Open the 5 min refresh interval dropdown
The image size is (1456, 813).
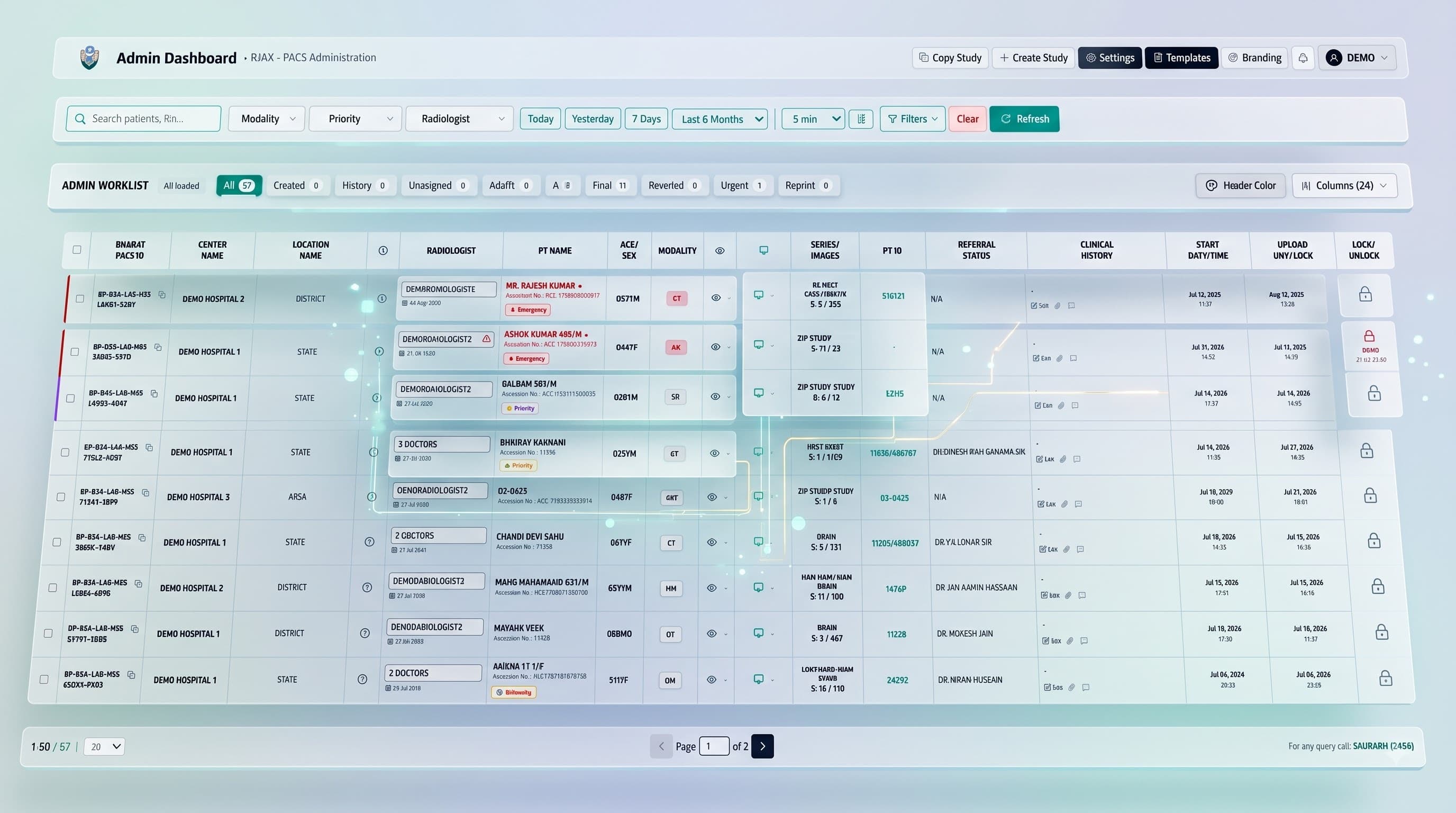pos(813,119)
